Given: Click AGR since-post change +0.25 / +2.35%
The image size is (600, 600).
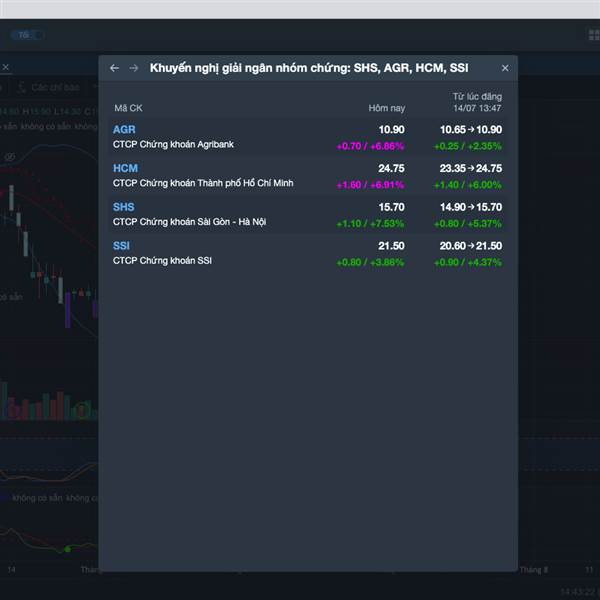Looking at the screenshot, I should coord(468,146).
